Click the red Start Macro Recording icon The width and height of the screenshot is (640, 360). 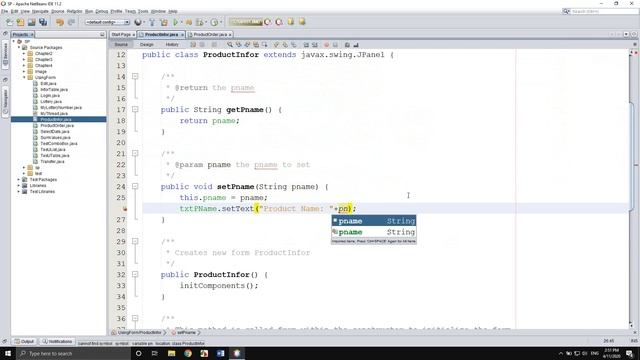(x=326, y=44)
